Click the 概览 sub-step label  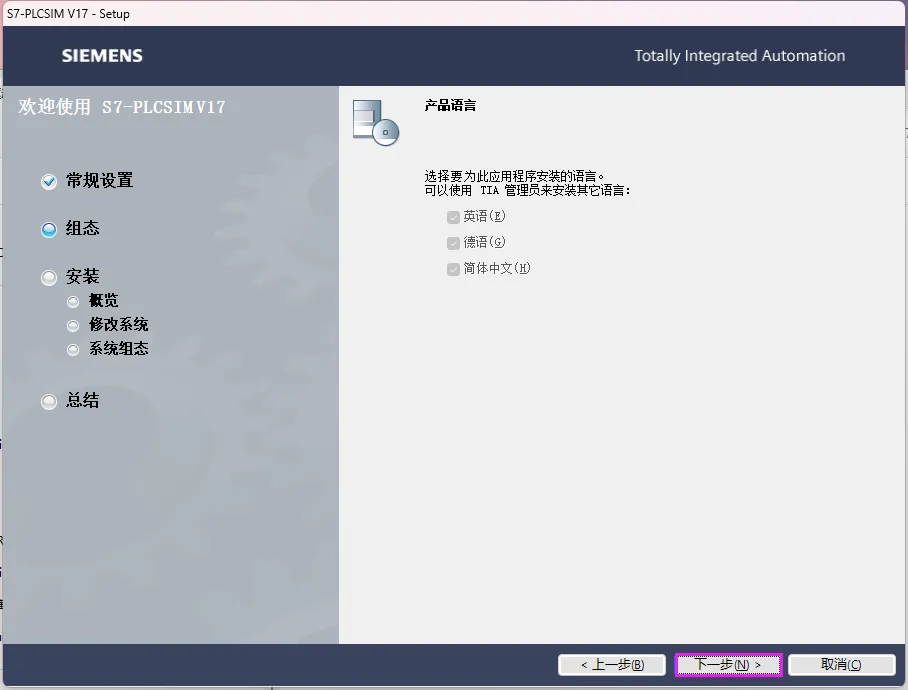click(104, 300)
